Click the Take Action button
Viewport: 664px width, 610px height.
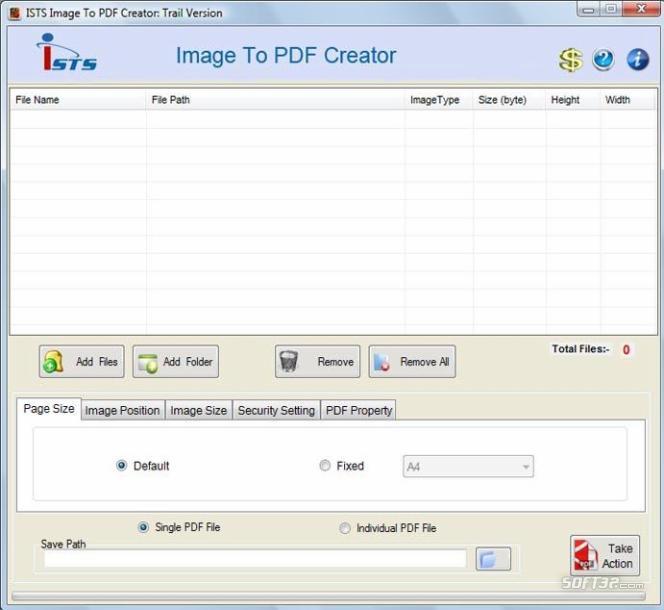605,555
